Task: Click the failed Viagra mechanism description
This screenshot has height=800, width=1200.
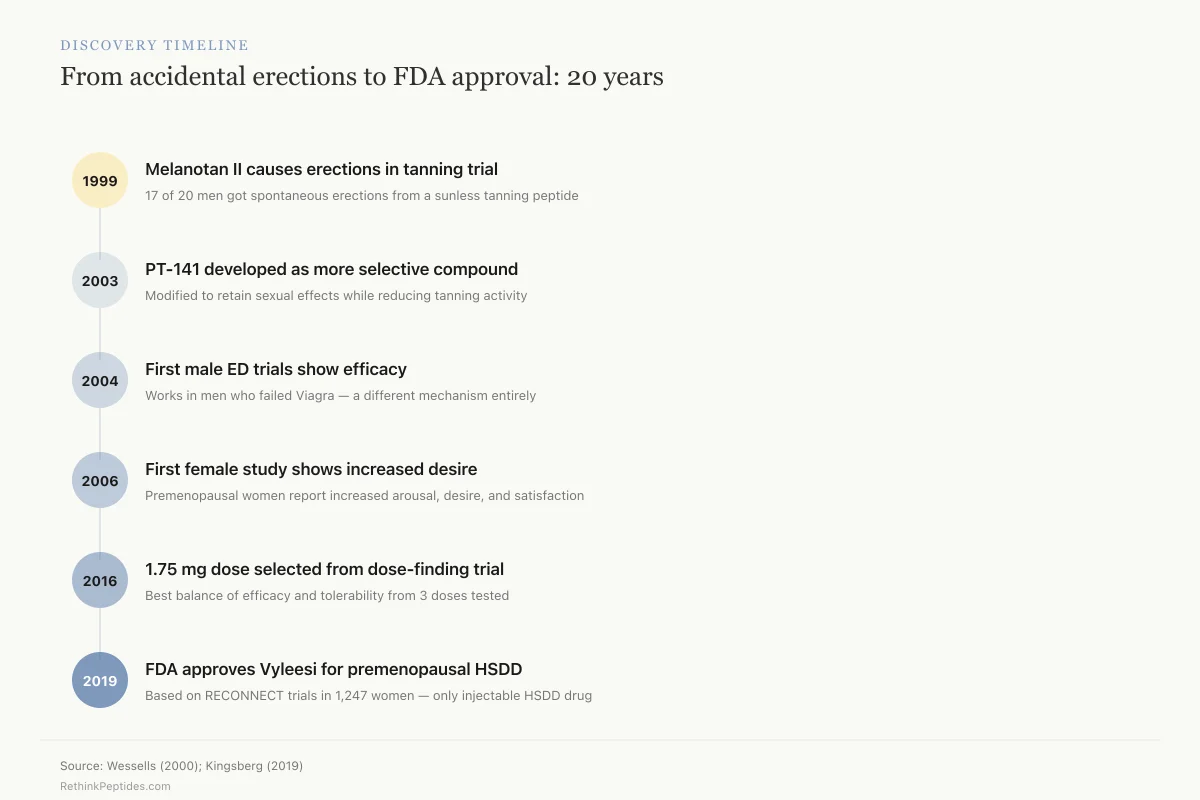Action: click(340, 396)
